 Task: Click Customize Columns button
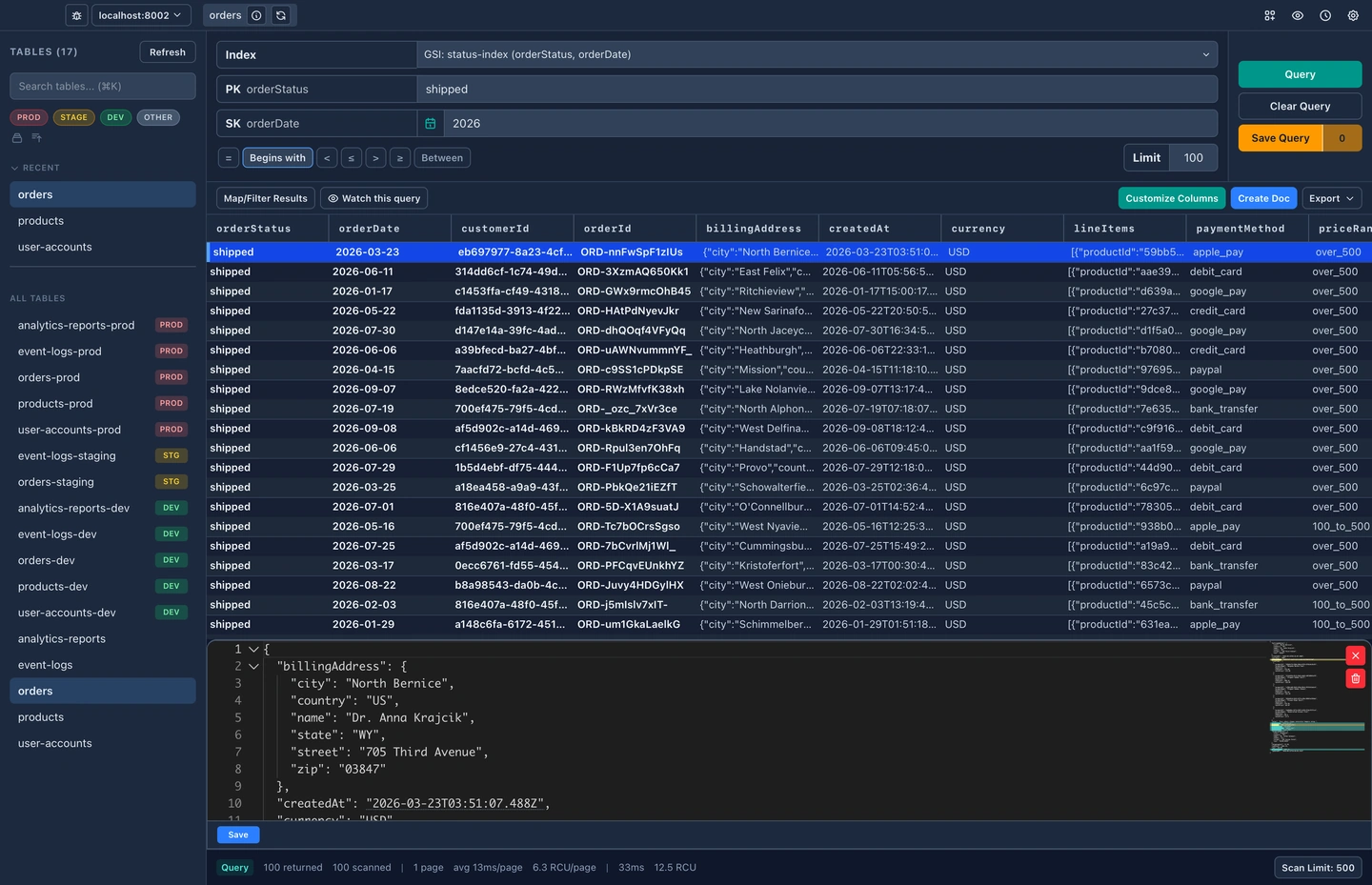(x=1171, y=198)
